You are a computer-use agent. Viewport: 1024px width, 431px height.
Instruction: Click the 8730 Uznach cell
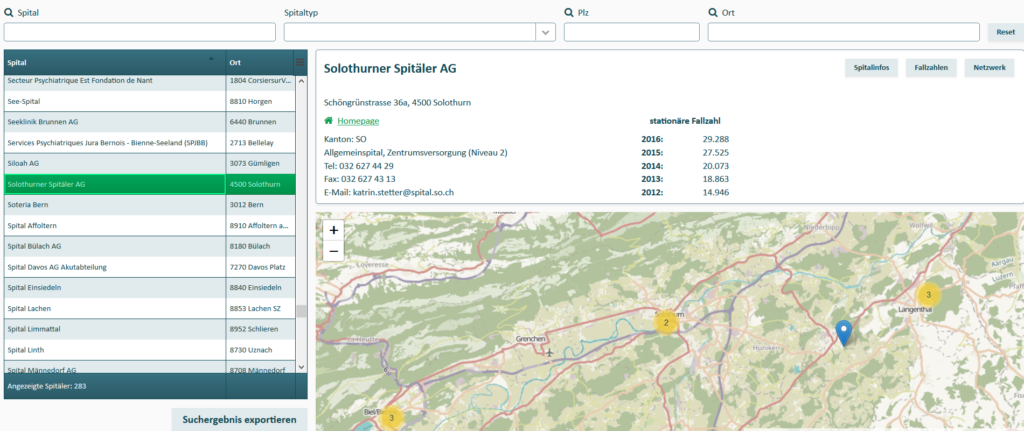click(261, 350)
